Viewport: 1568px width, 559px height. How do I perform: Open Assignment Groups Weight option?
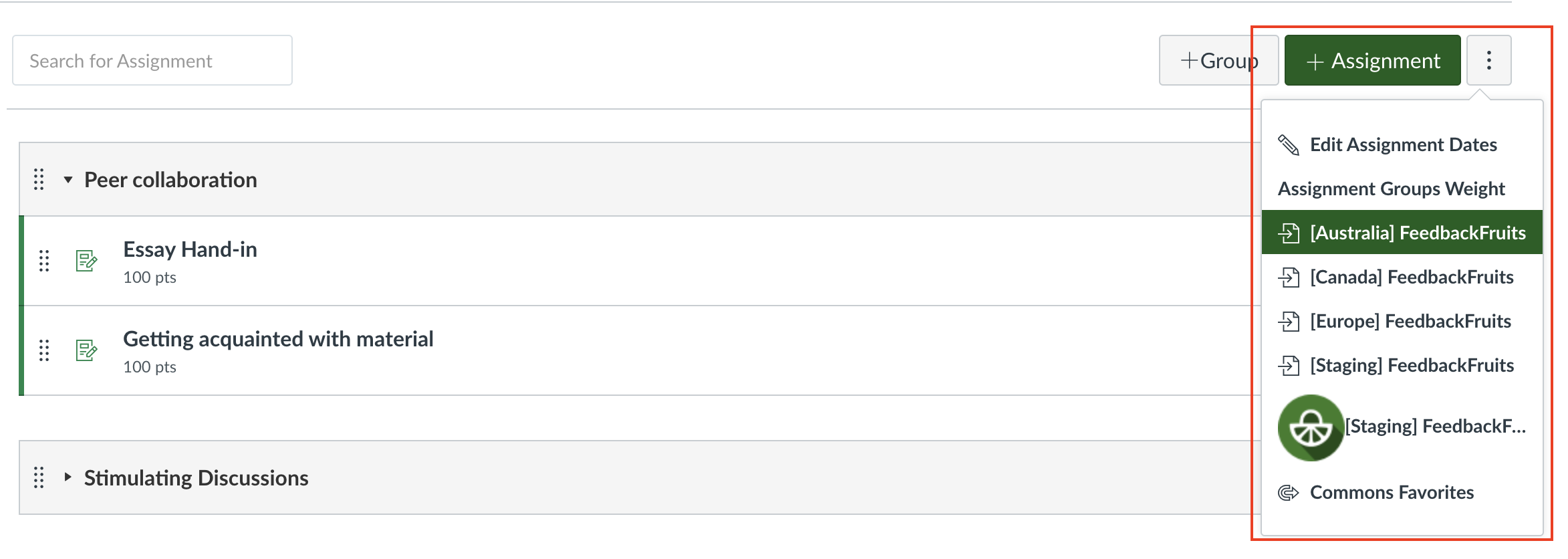[1391, 189]
